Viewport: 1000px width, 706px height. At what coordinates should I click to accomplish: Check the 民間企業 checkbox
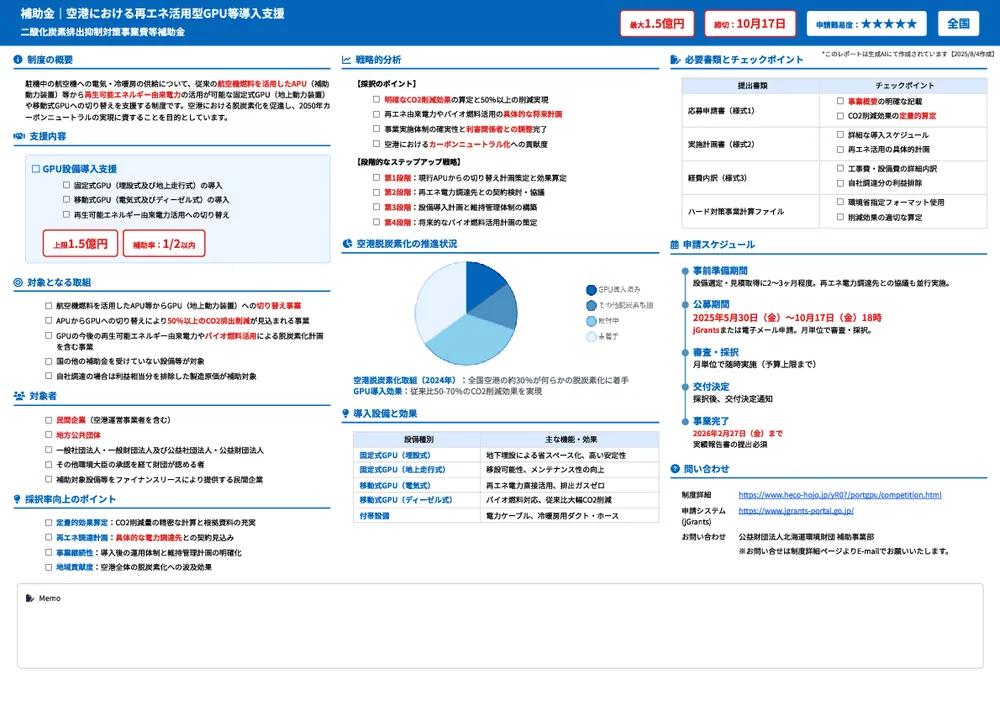point(48,420)
